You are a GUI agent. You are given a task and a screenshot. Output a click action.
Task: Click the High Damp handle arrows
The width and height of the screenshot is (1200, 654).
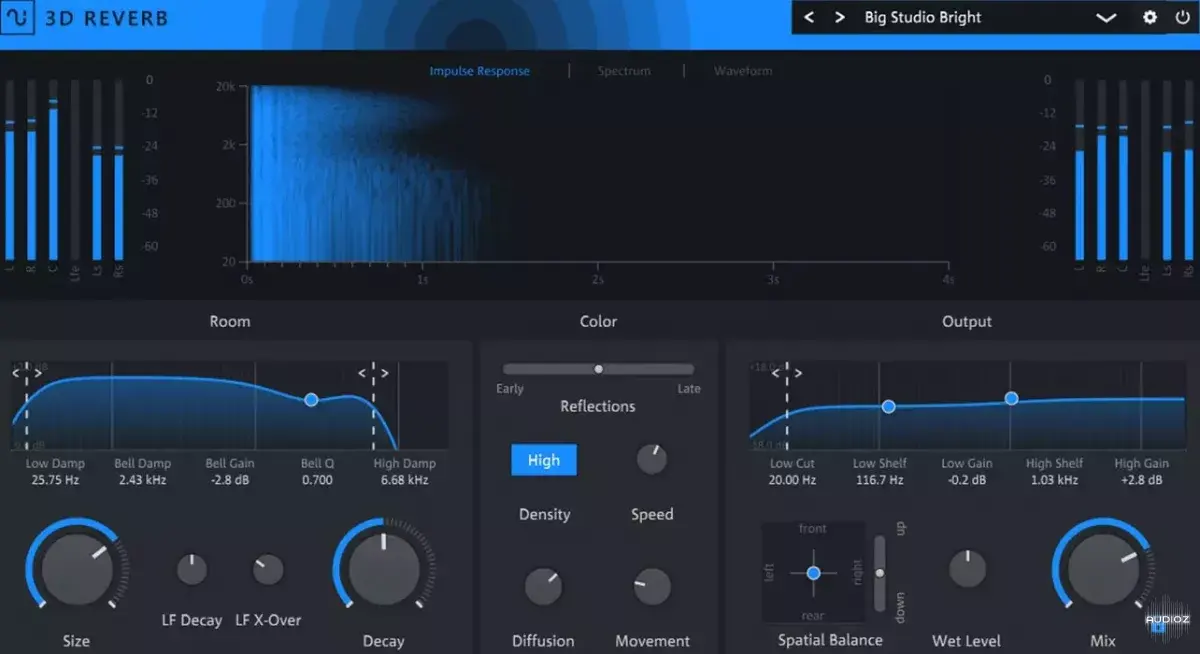click(x=374, y=373)
